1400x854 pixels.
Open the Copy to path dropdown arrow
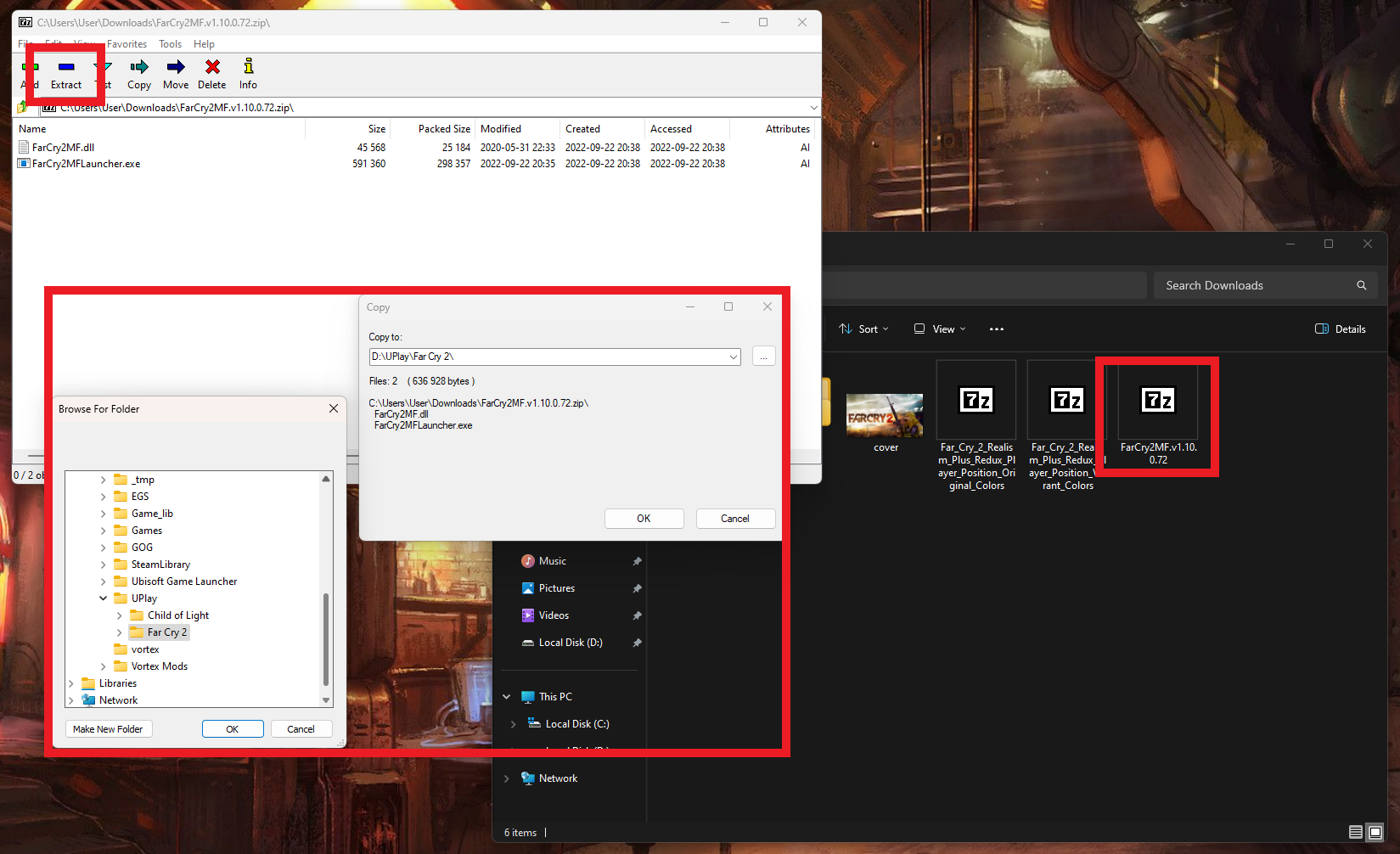734,357
